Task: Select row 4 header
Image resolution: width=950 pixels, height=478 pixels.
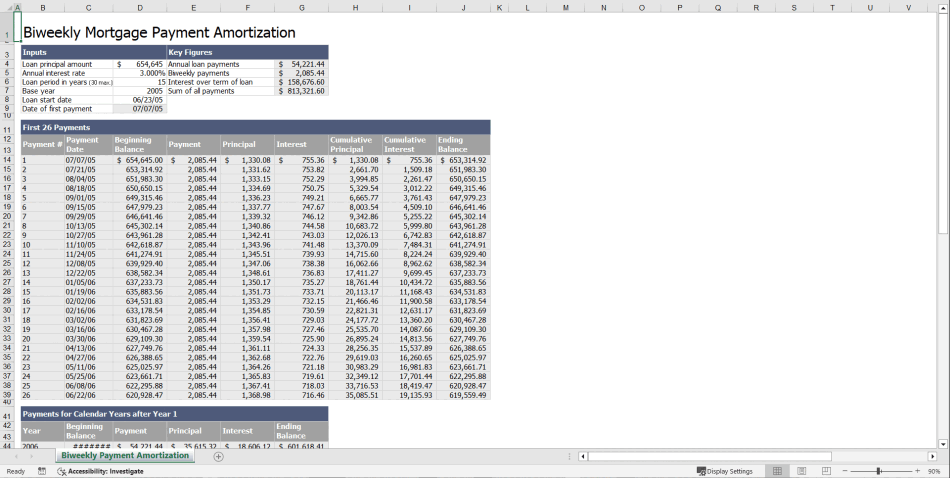Action: [x=7, y=64]
